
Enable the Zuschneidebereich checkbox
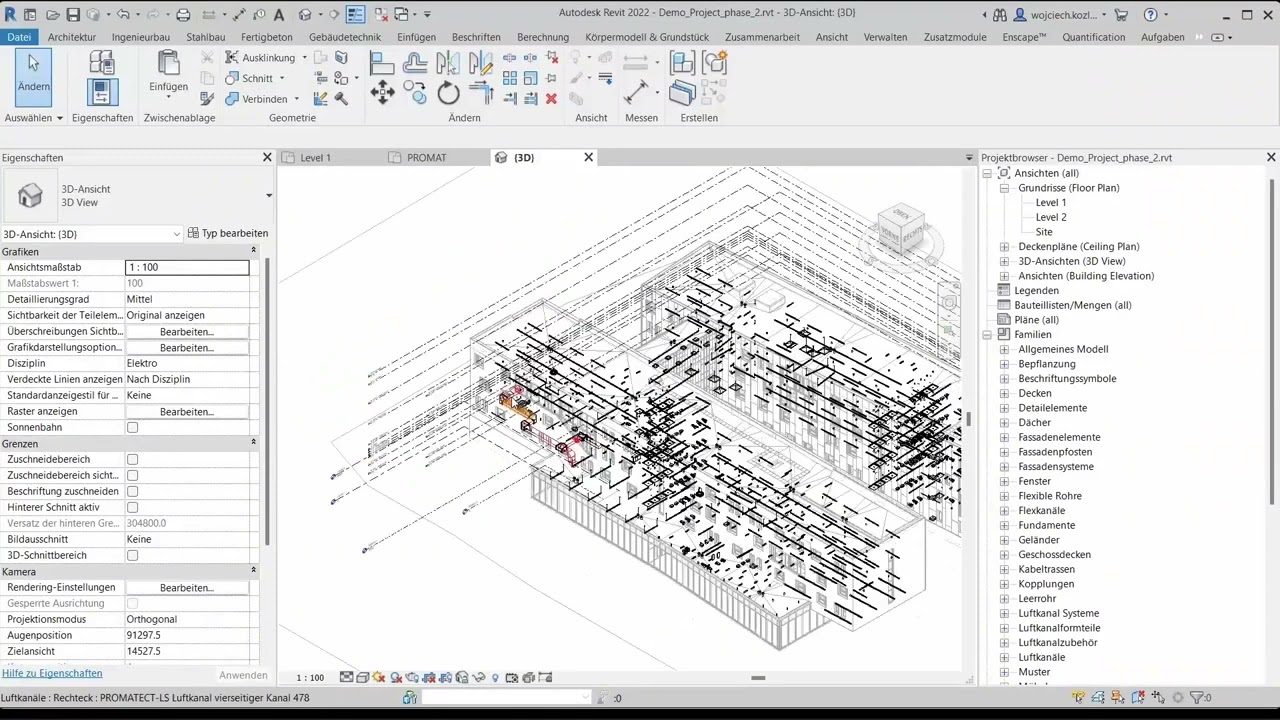[132, 459]
